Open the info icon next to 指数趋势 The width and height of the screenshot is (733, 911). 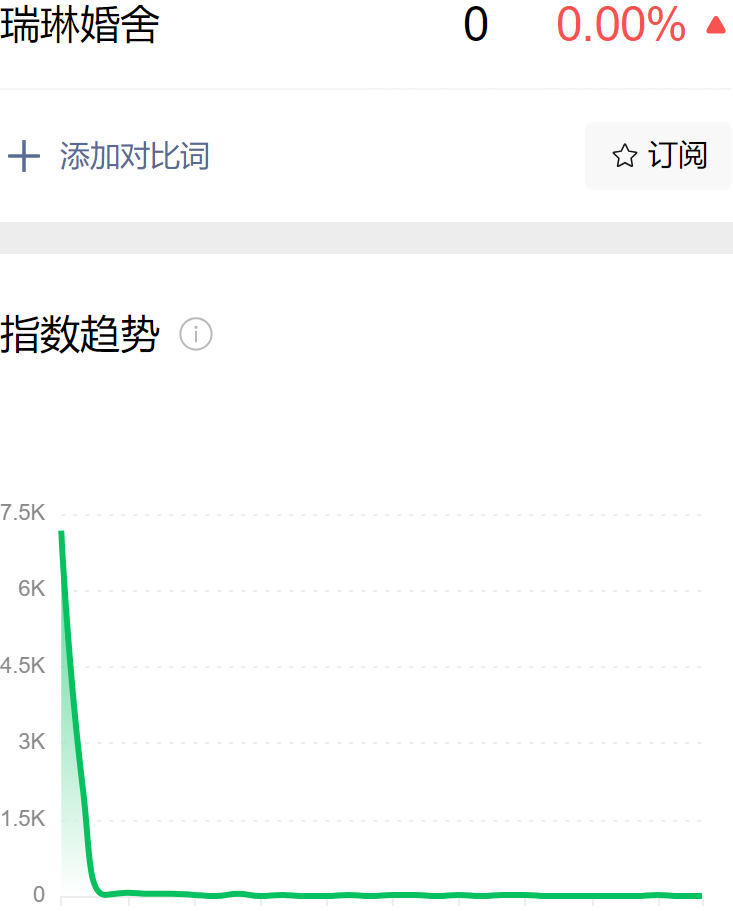coord(196,334)
